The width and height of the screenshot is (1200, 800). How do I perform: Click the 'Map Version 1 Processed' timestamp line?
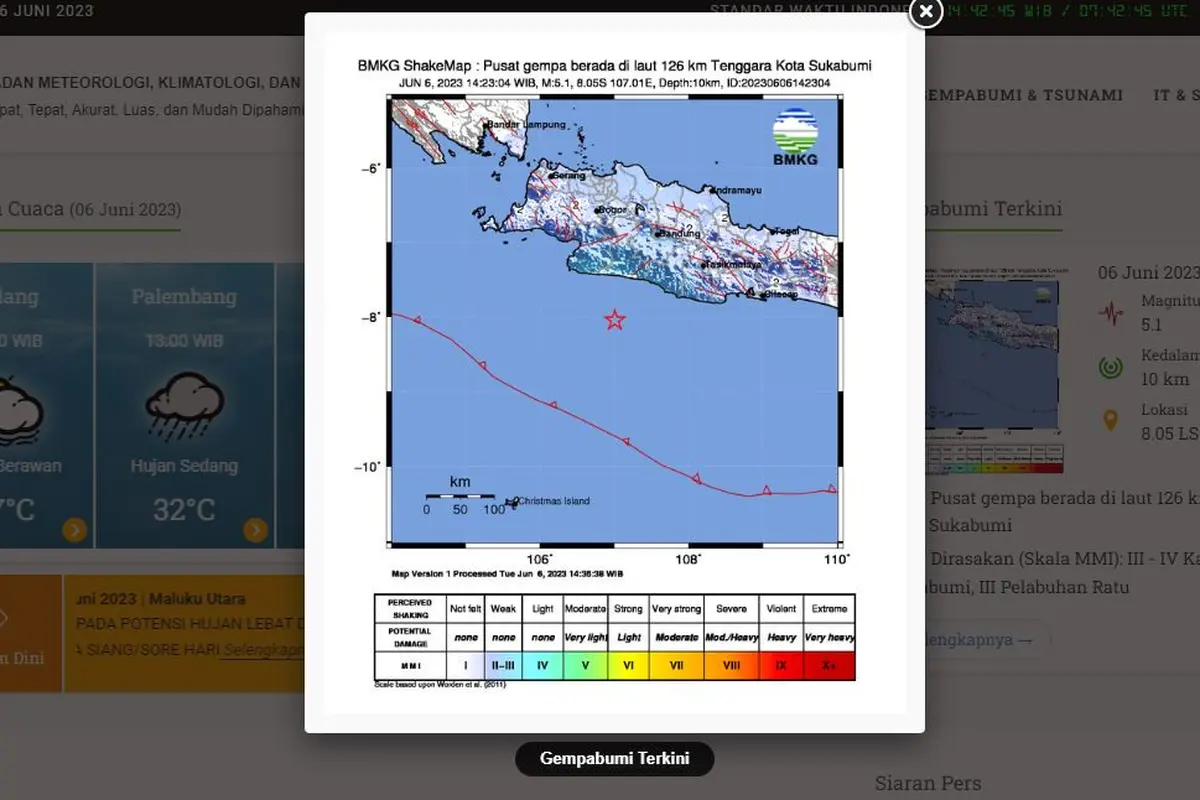(x=507, y=574)
